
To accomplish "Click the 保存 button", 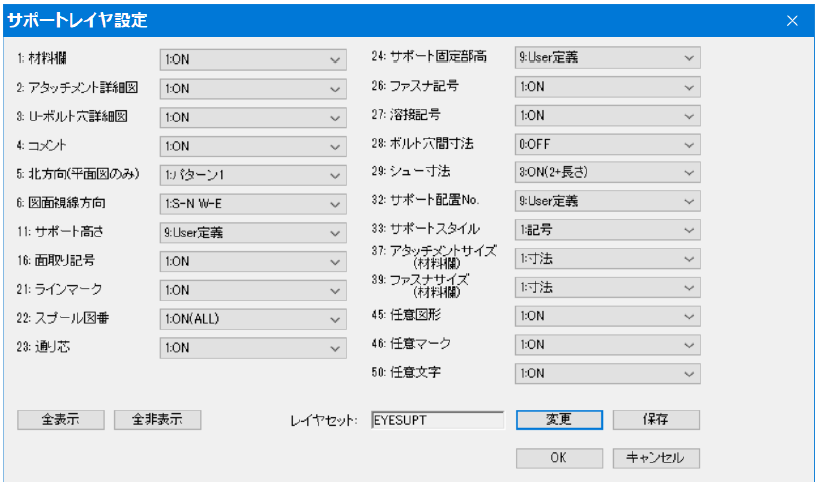I will 656,419.
